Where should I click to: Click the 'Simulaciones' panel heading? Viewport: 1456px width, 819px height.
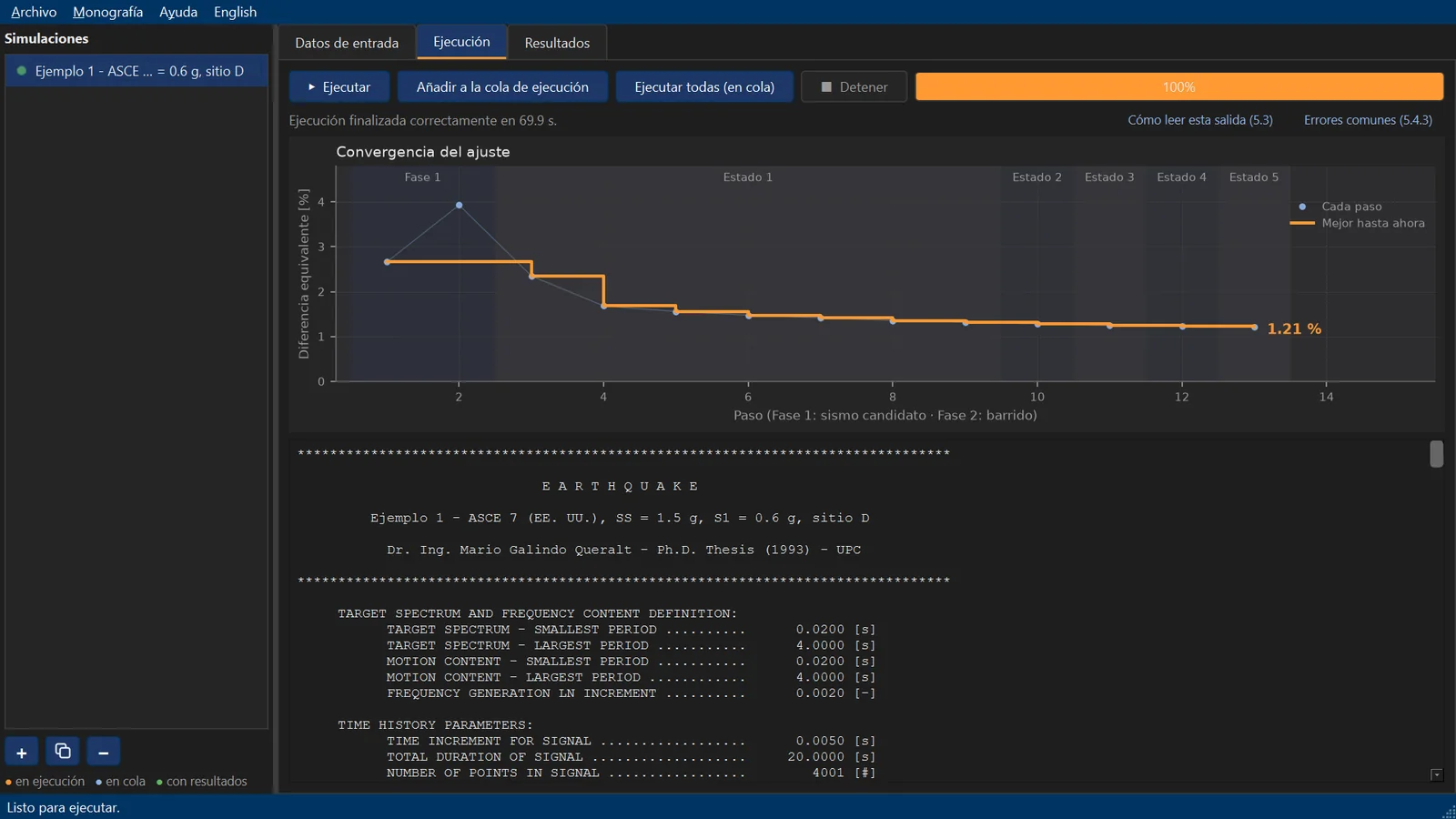pyautogui.click(x=46, y=38)
